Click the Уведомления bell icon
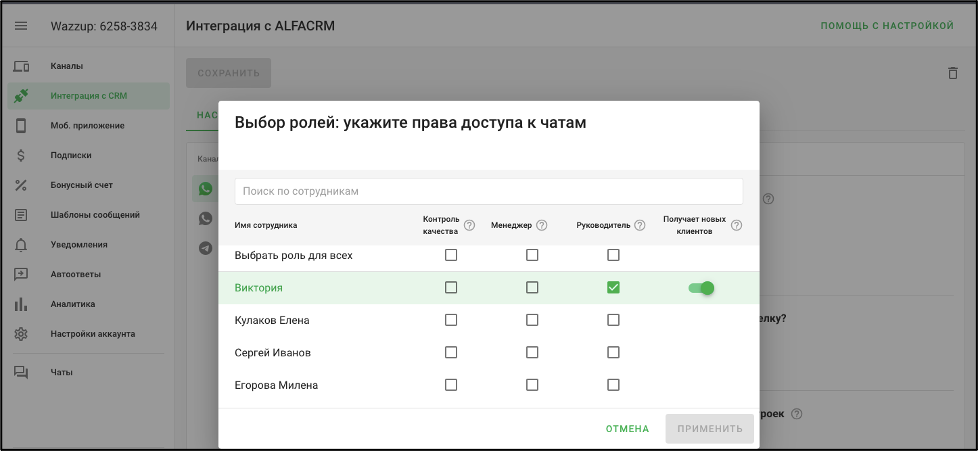979x452 pixels. tap(21, 244)
